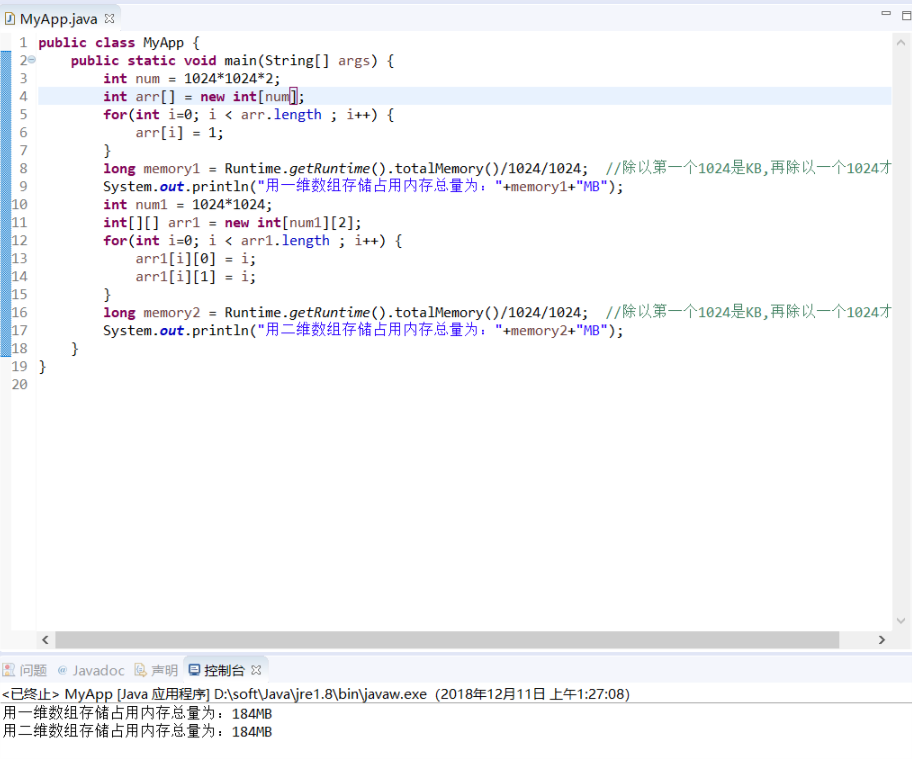The image size is (912, 759).
Task: Click the green comment on line 8
Action: [x=749, y=169]
